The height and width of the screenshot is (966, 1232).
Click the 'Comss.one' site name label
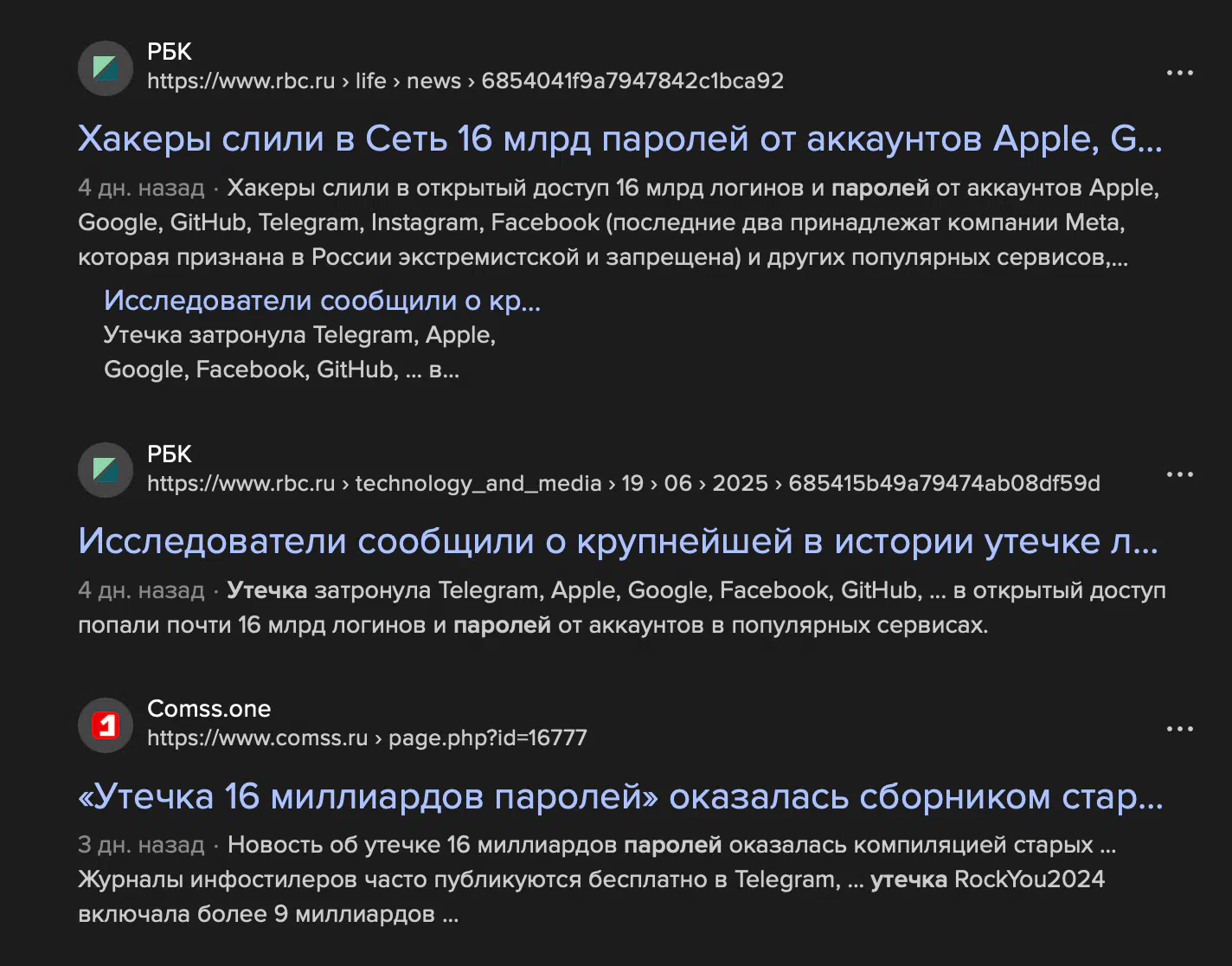pos(209,708)
